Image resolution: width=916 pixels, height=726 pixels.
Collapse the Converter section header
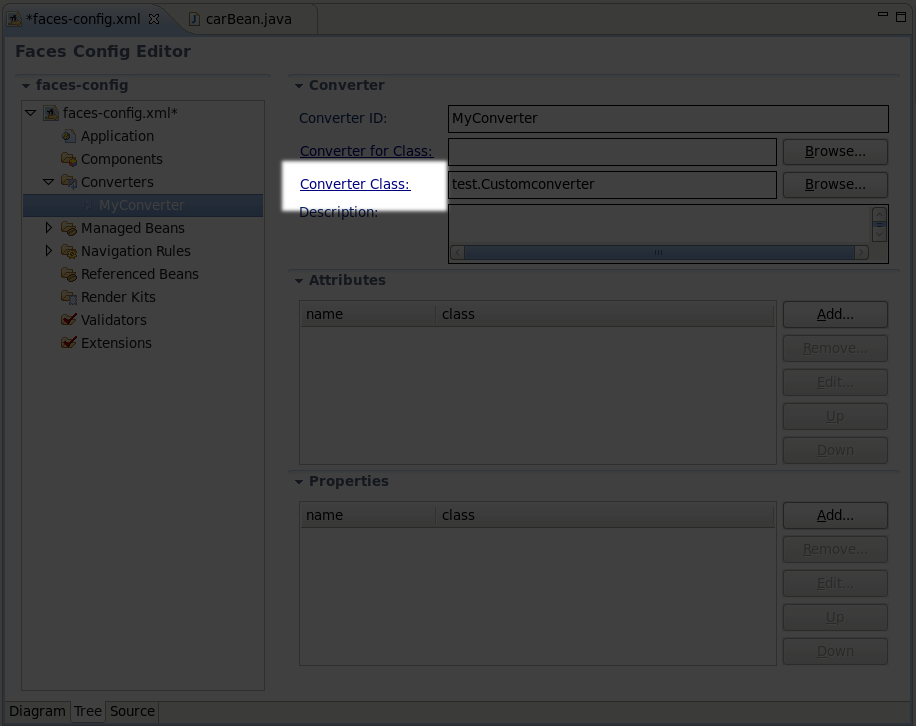297,85
